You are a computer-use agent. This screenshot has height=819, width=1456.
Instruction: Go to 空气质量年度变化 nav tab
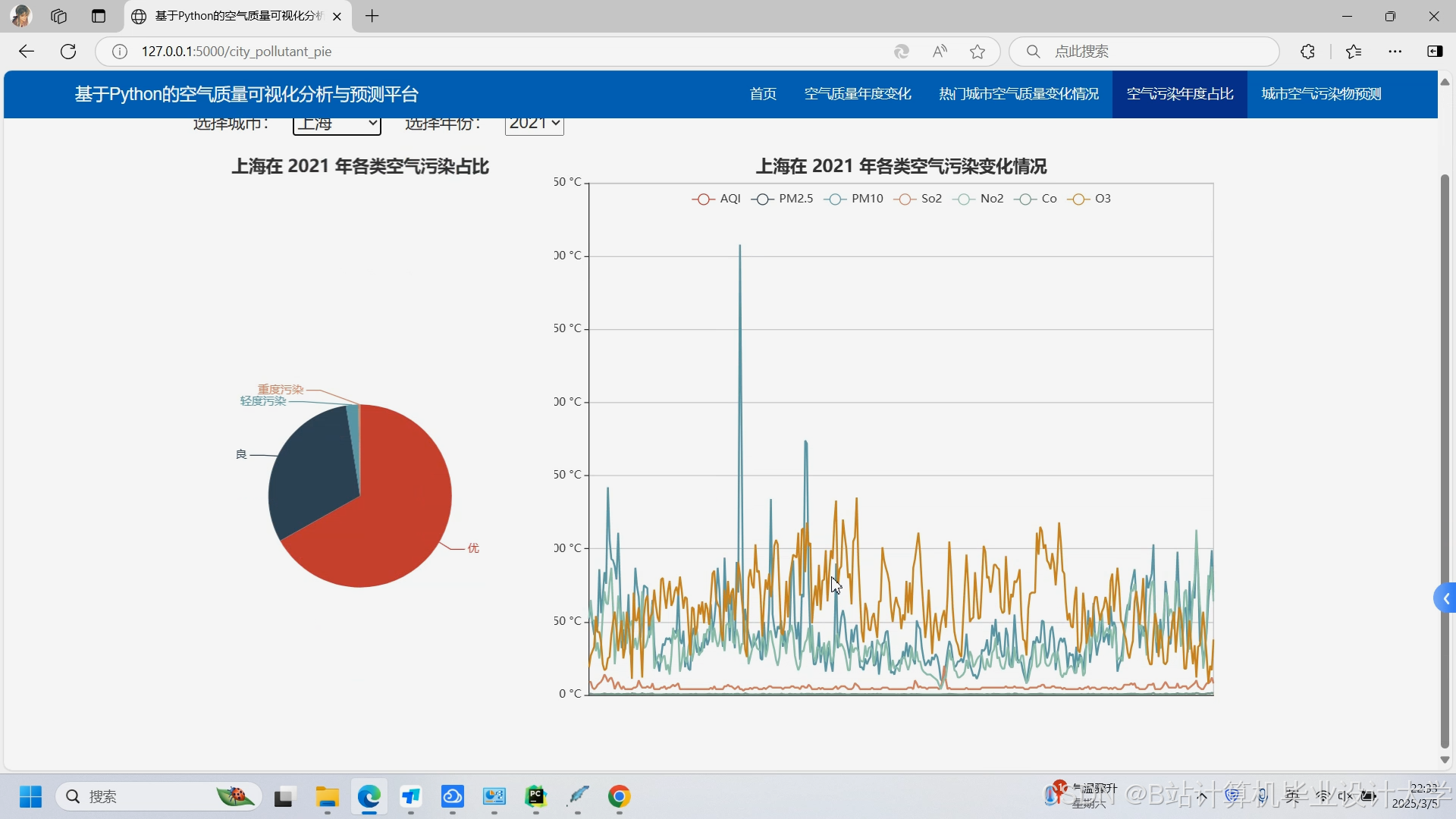click(858, 94)
